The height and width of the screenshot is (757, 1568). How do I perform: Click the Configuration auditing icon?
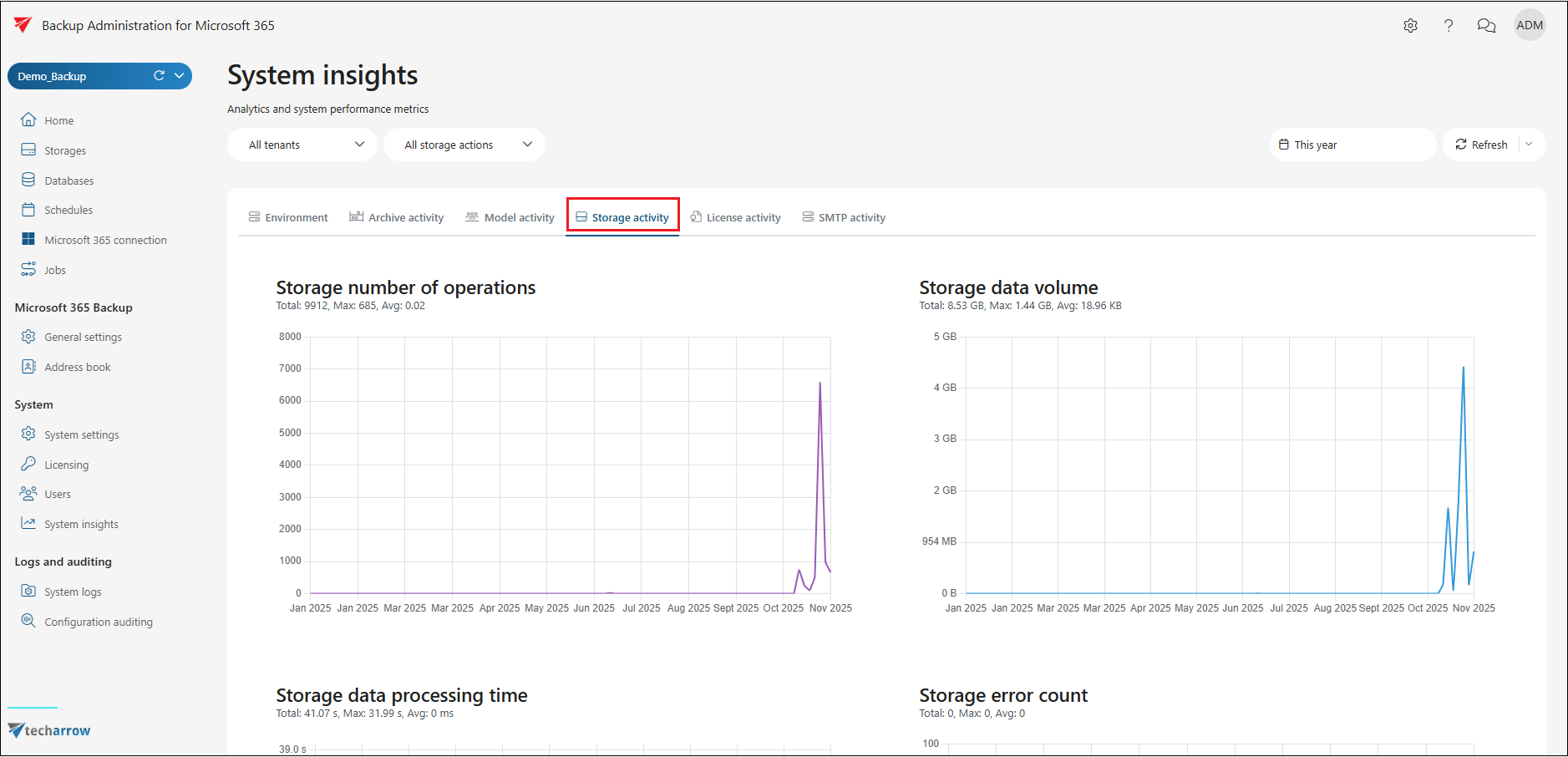coord(28,621)
